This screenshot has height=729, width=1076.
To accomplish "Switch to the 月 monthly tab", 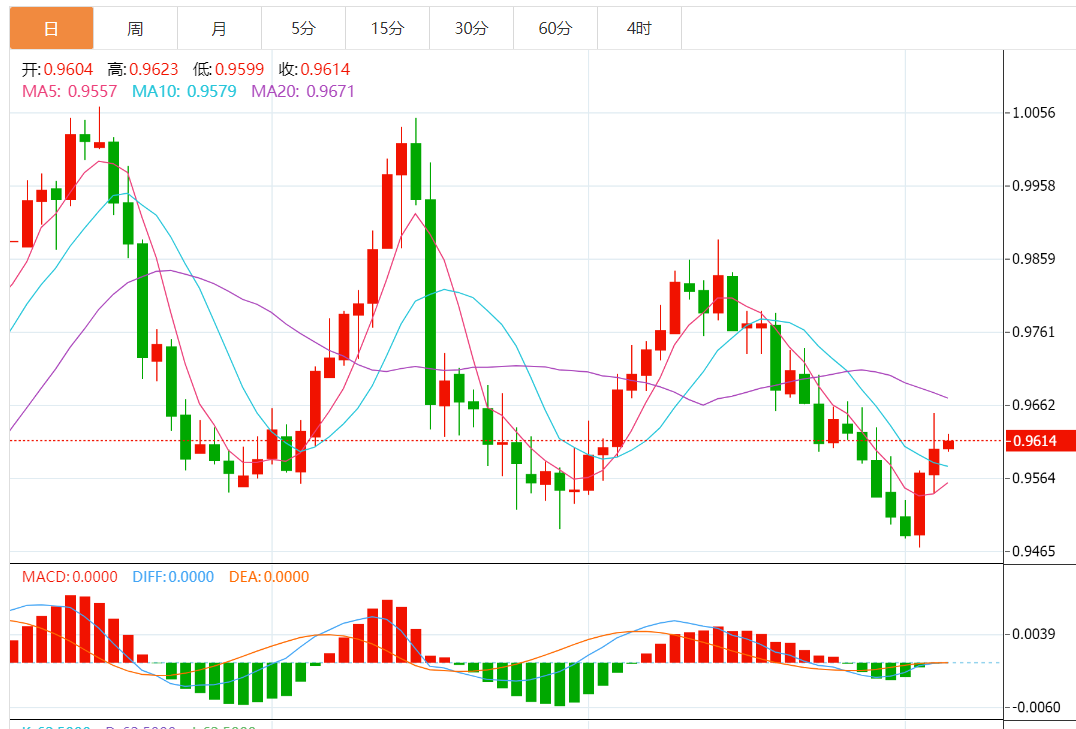I will coord(219,28).
